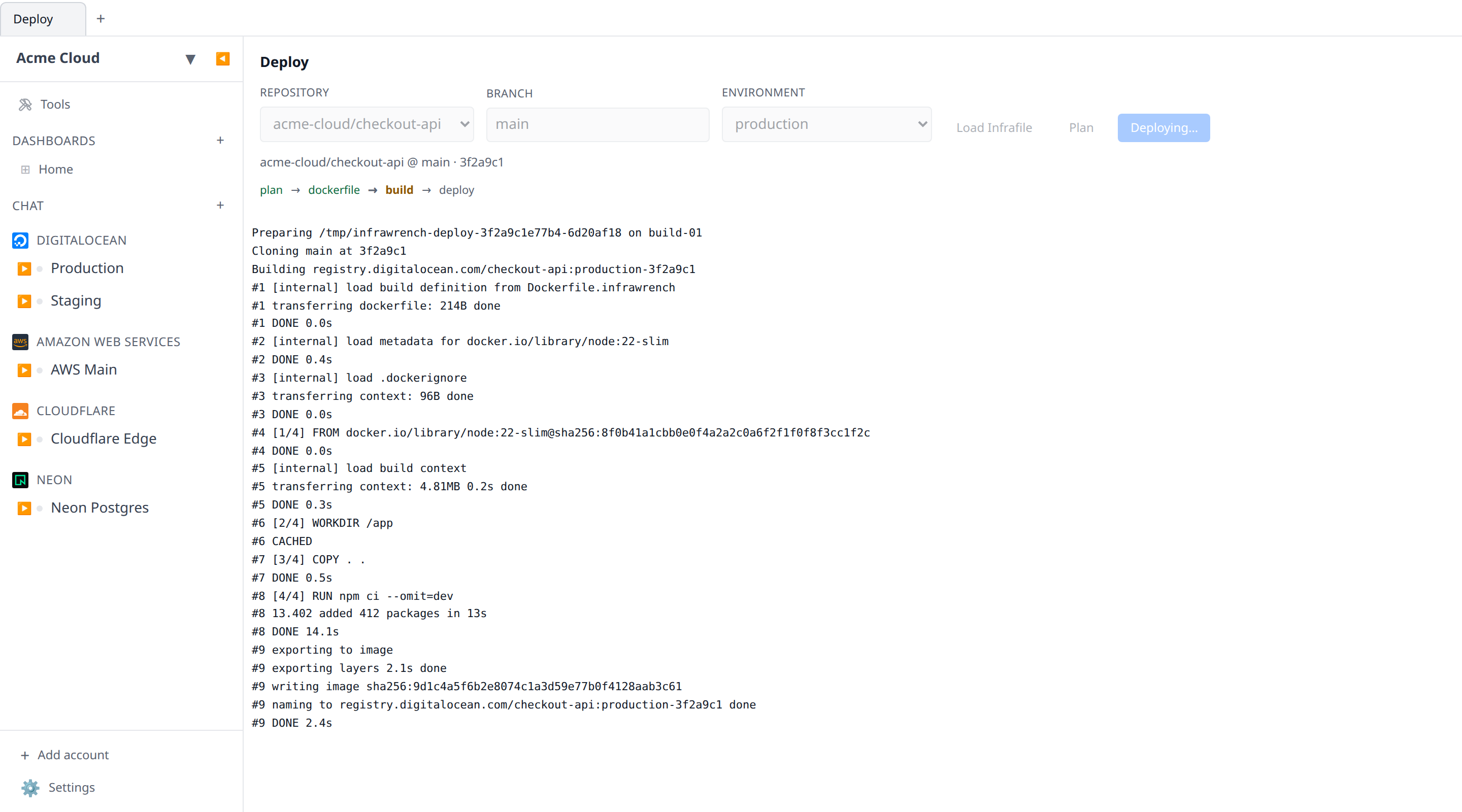
Task: Click the Plan button
Action: click(1081, 128)
